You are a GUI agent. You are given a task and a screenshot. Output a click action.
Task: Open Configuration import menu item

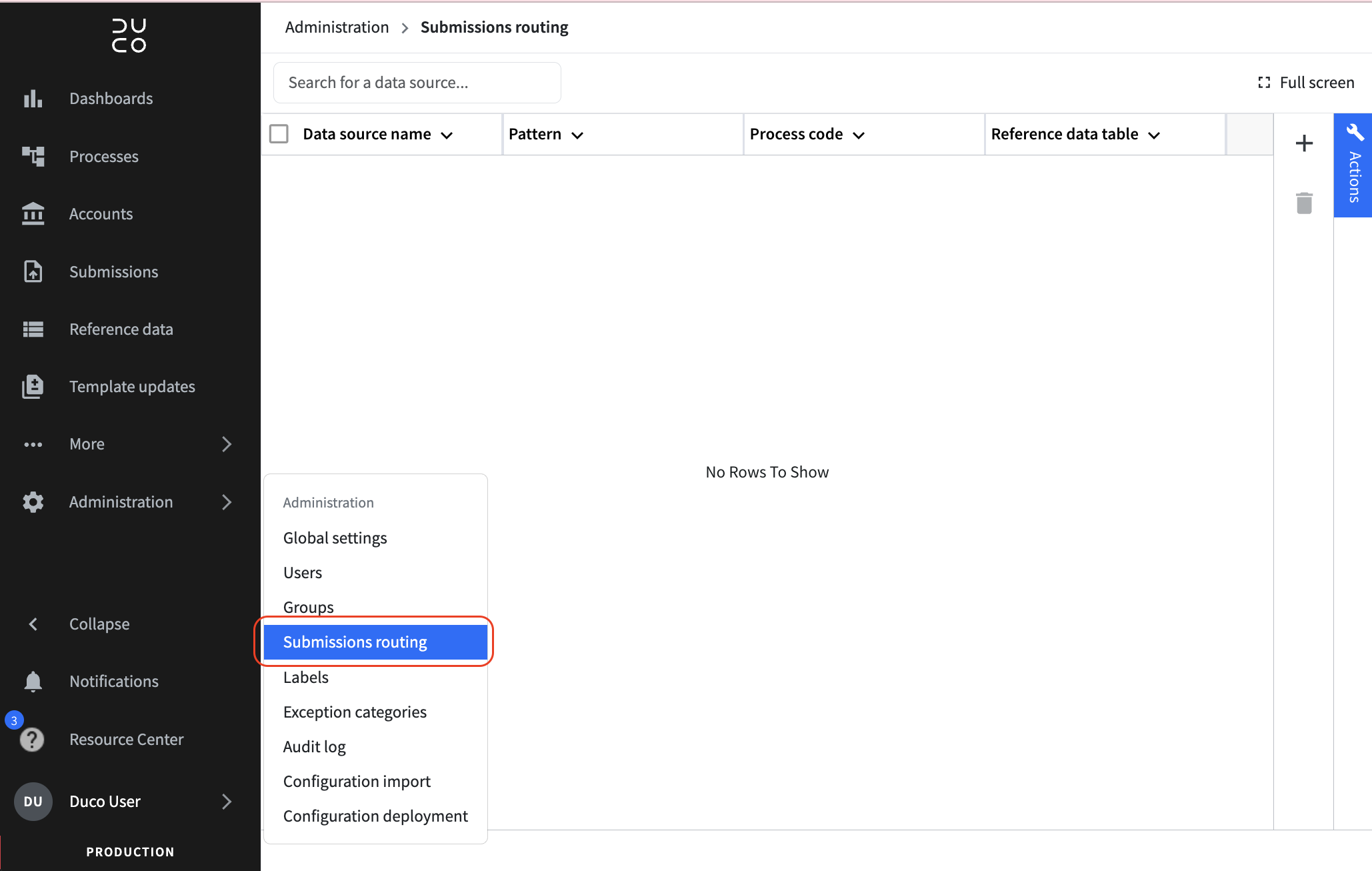[x=376, y=782]
